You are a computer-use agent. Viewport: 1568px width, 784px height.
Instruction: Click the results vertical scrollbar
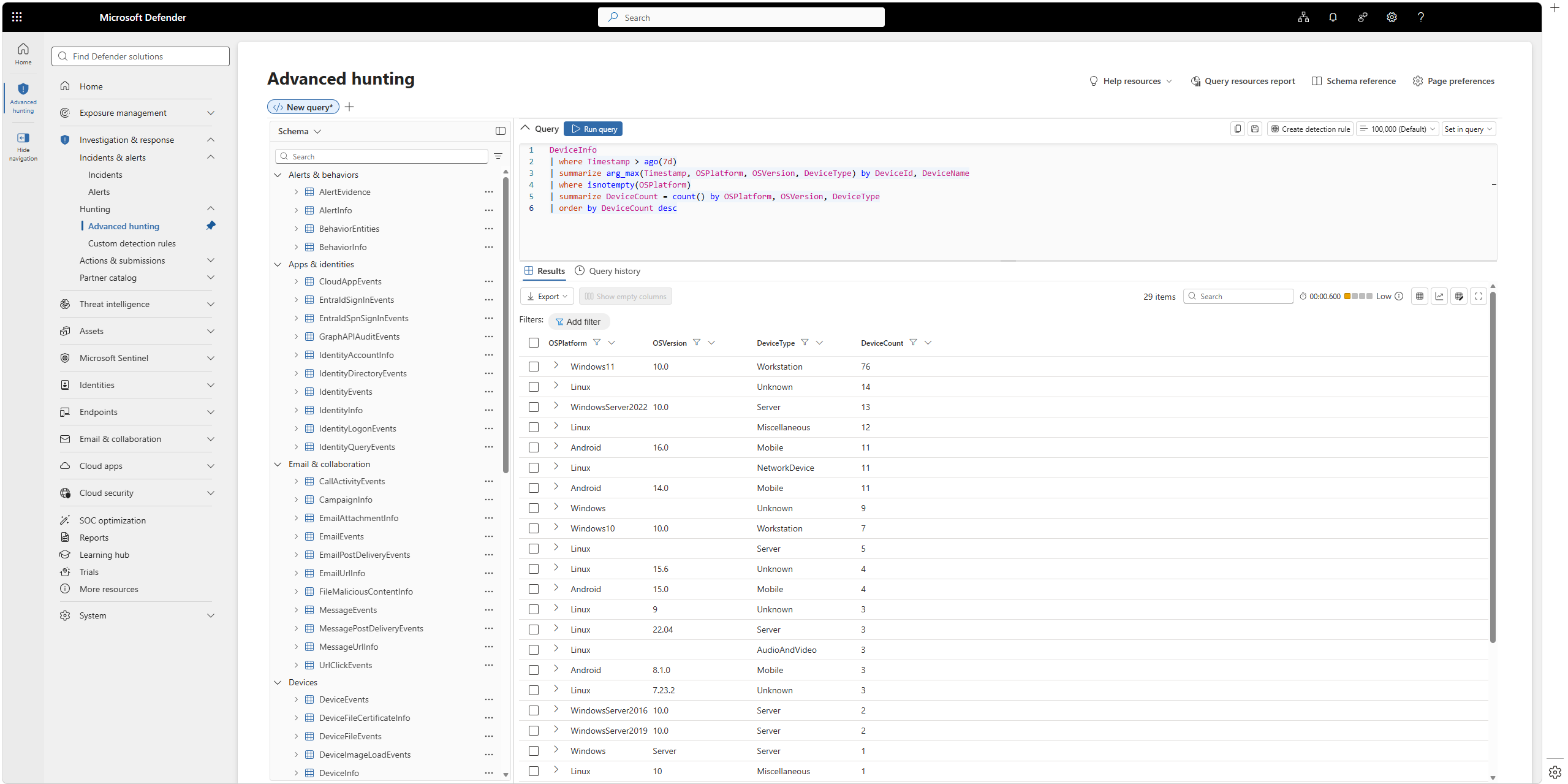(x=1493, y=466)
